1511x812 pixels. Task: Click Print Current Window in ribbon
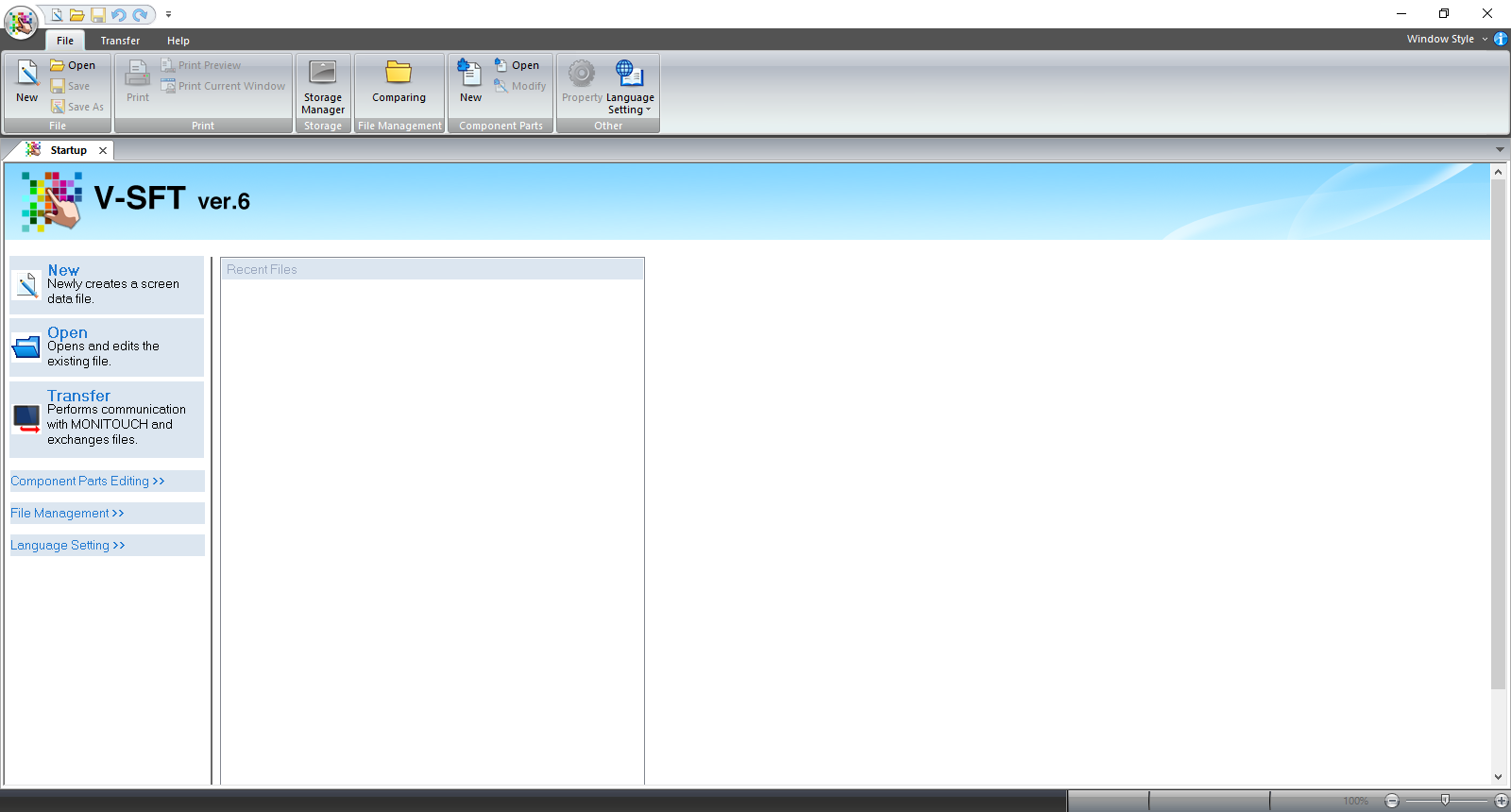coord(223,86)
